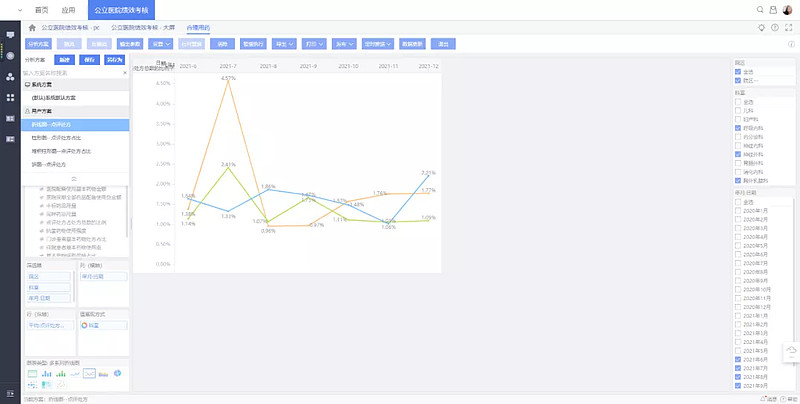Uncheck the 2021年7月 date checkbox
This screenshot has width=800, height=404.
[x=737, y=368]
